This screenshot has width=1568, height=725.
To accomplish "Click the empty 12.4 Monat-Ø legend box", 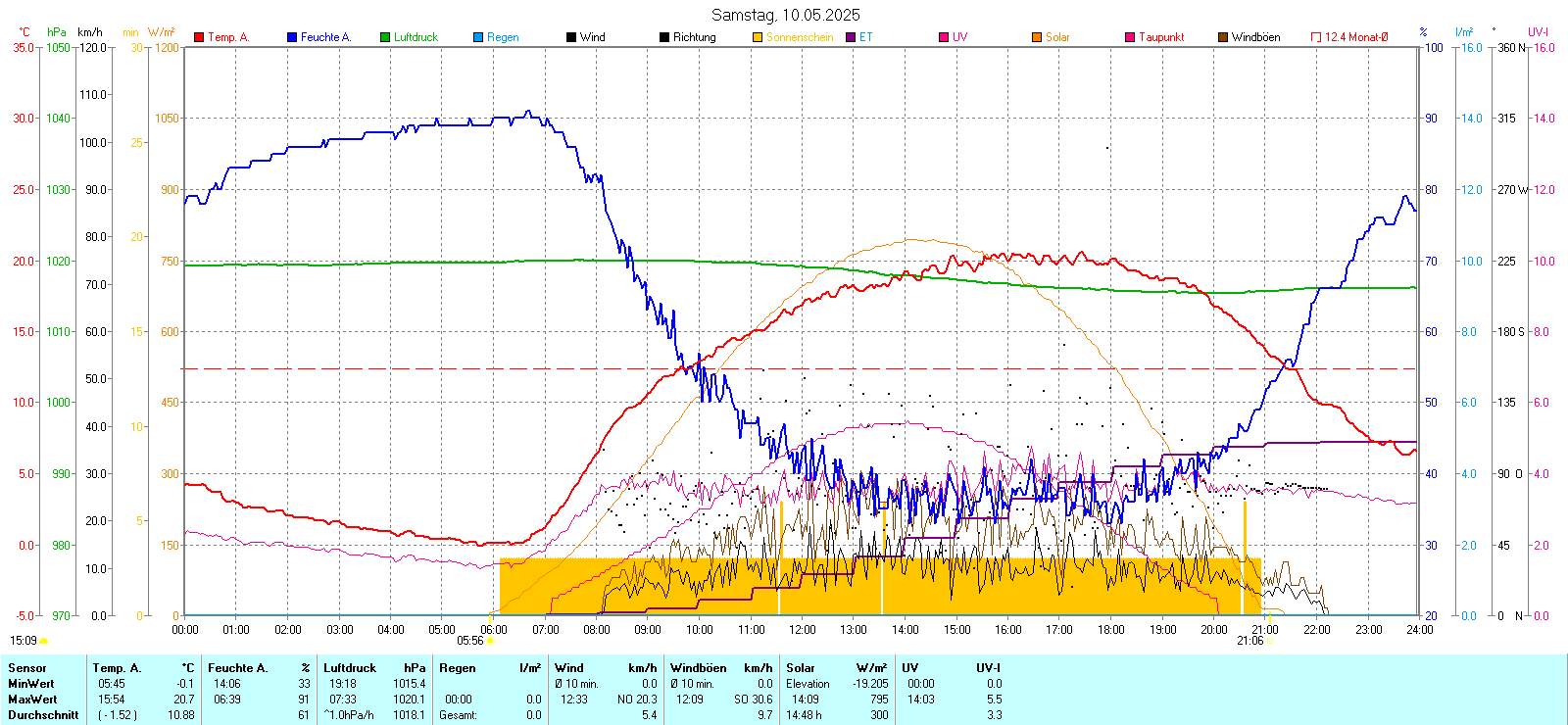I will [x=1316, y=37].
